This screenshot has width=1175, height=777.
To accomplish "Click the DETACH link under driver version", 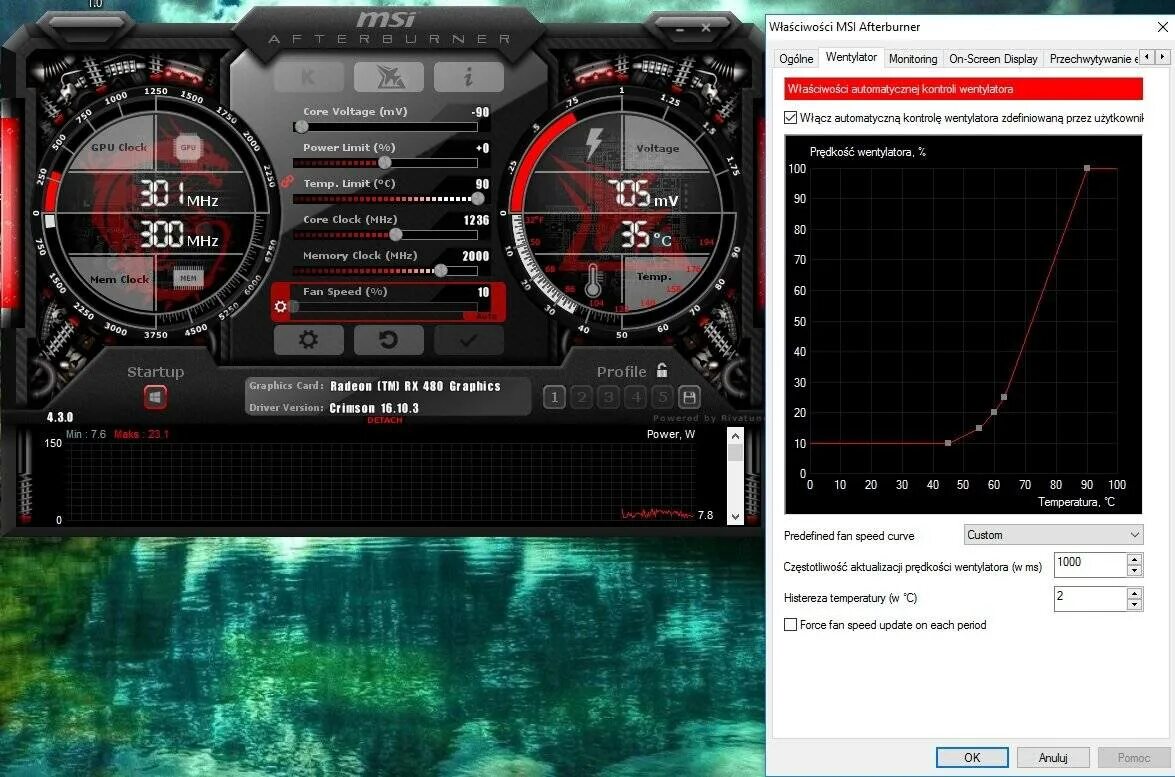I will (385, 420).
